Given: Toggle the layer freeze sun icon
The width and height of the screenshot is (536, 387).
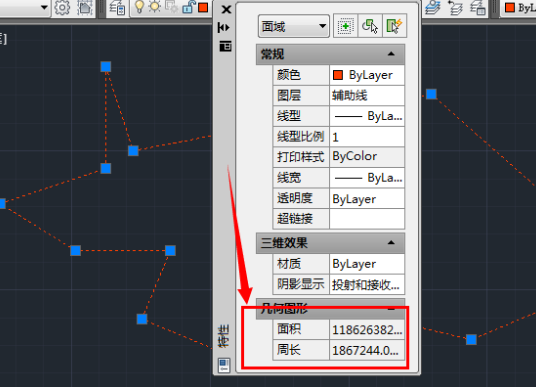Looking at the screenshot, I should click(x=155, y=7).
